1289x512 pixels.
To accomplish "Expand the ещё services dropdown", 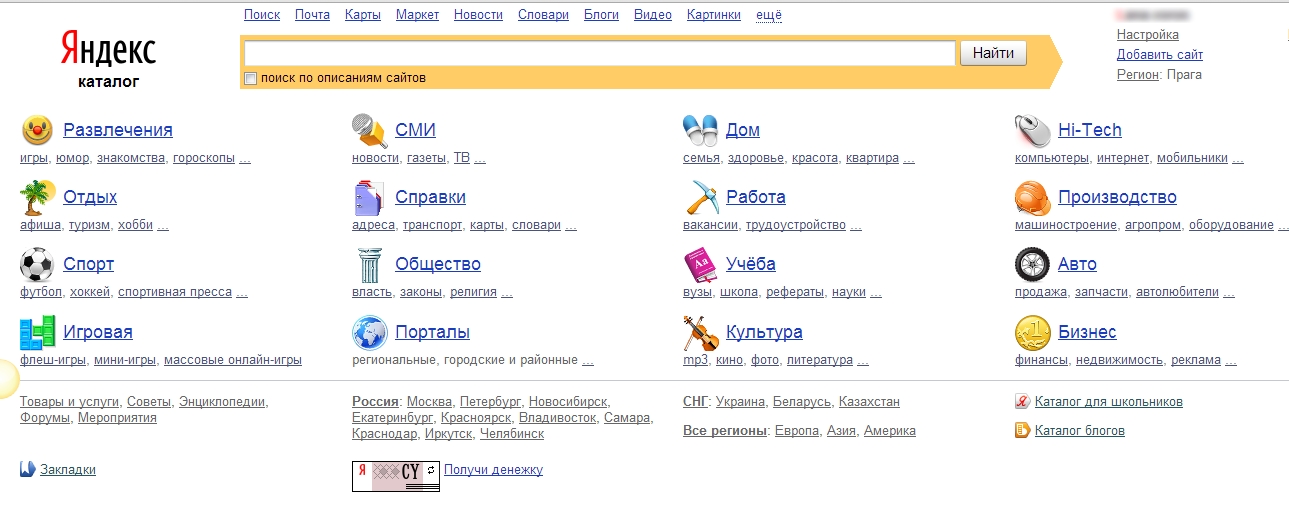I will tap(770, 15).
